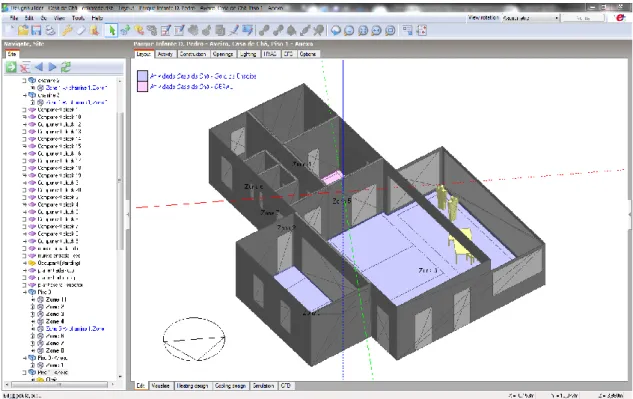Click the pencil-on-sheet draw icon
Screen dimensions: 633x399
166,30
